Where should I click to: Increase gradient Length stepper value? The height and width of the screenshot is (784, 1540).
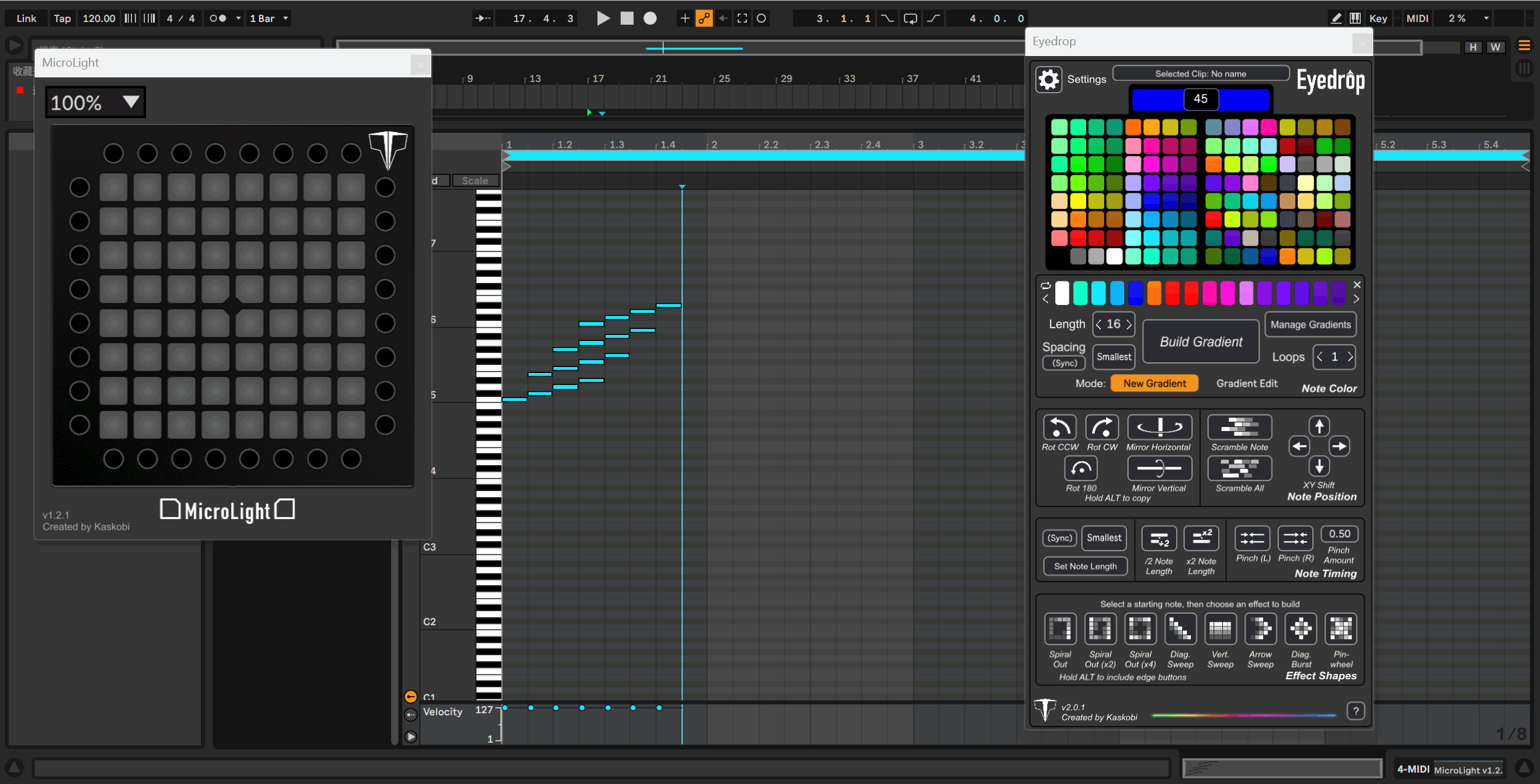(x=1129, y=325)
